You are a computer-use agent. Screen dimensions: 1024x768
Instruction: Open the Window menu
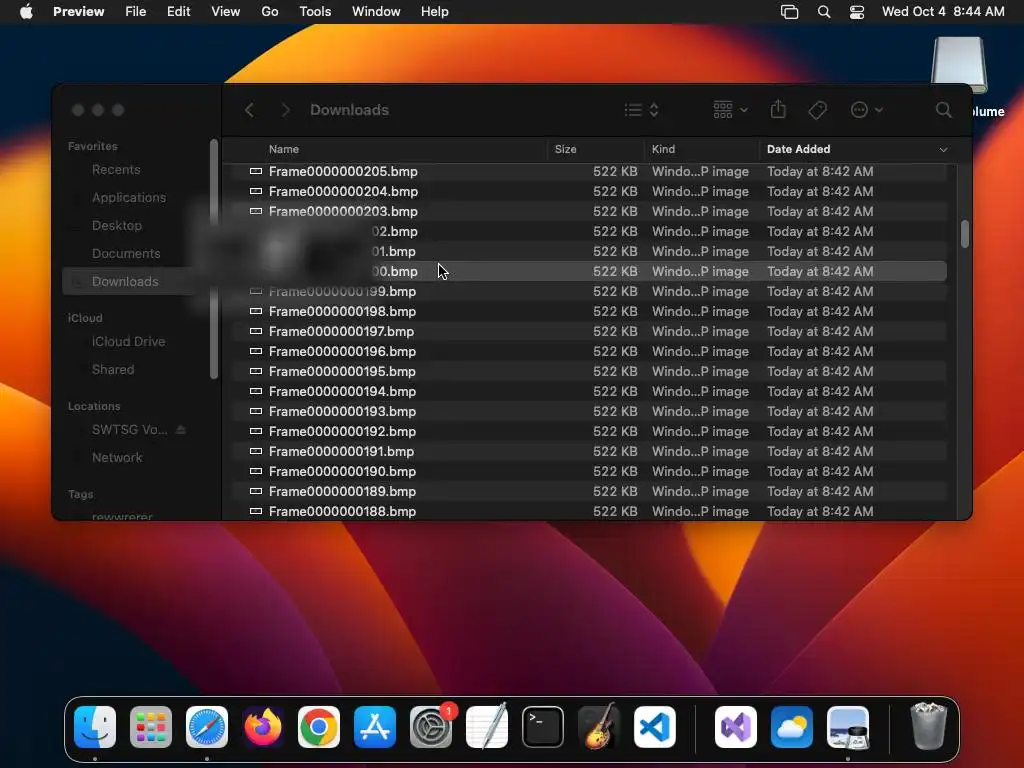pos(376,12)
